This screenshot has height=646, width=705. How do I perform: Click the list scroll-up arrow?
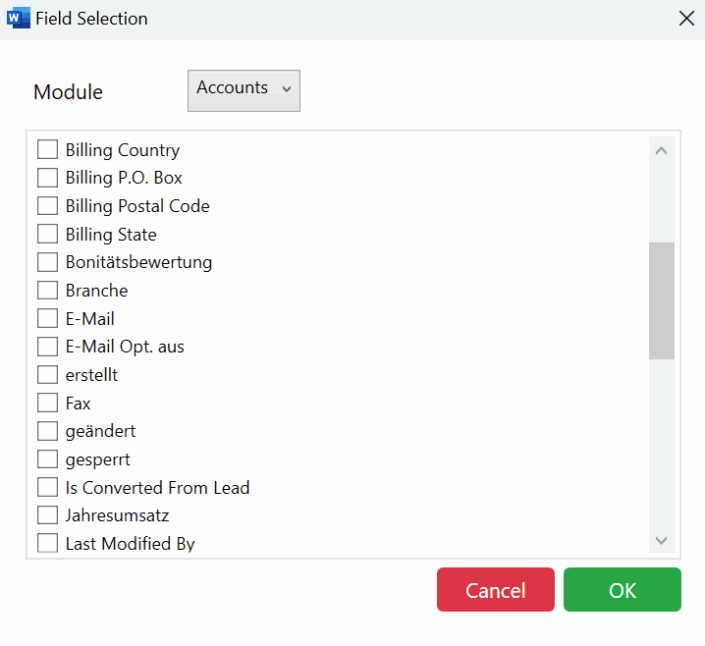661,151
